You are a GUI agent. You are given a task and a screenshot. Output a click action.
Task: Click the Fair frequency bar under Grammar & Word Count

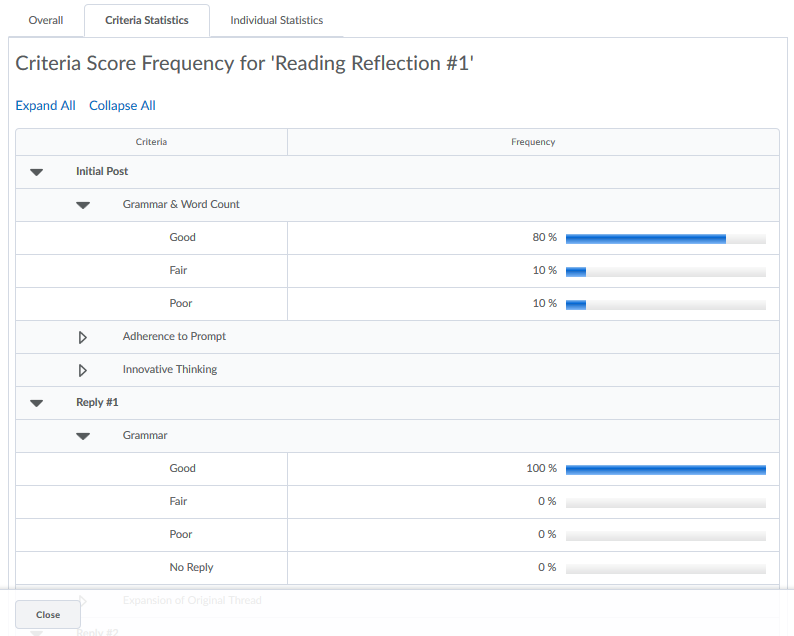coord(665,272)
